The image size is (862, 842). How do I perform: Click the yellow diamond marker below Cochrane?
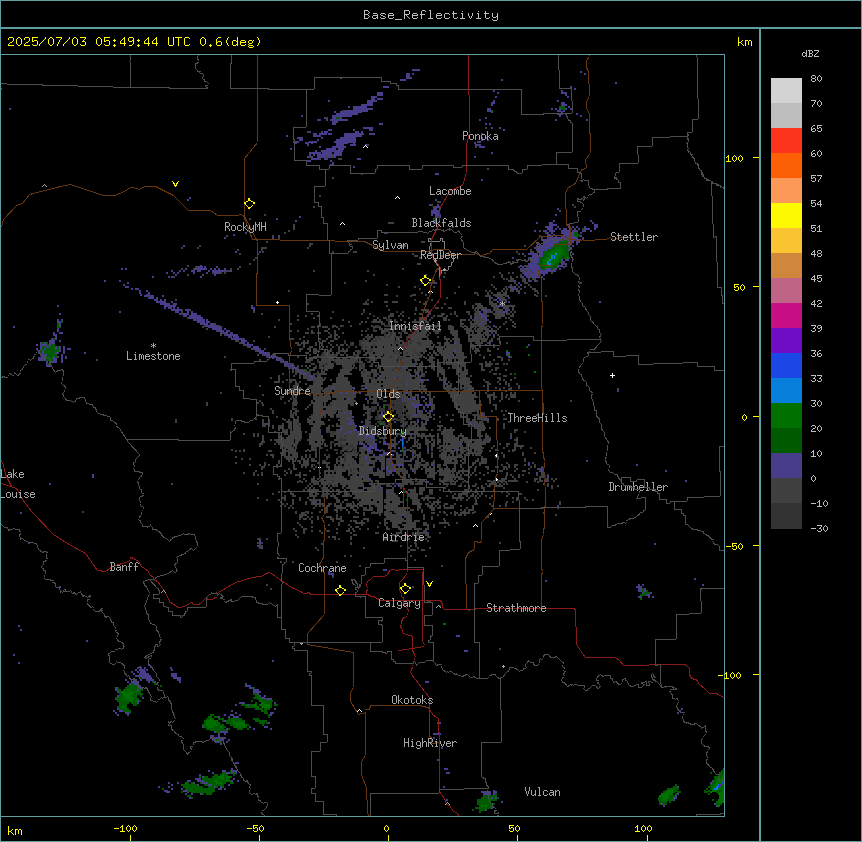340,590
